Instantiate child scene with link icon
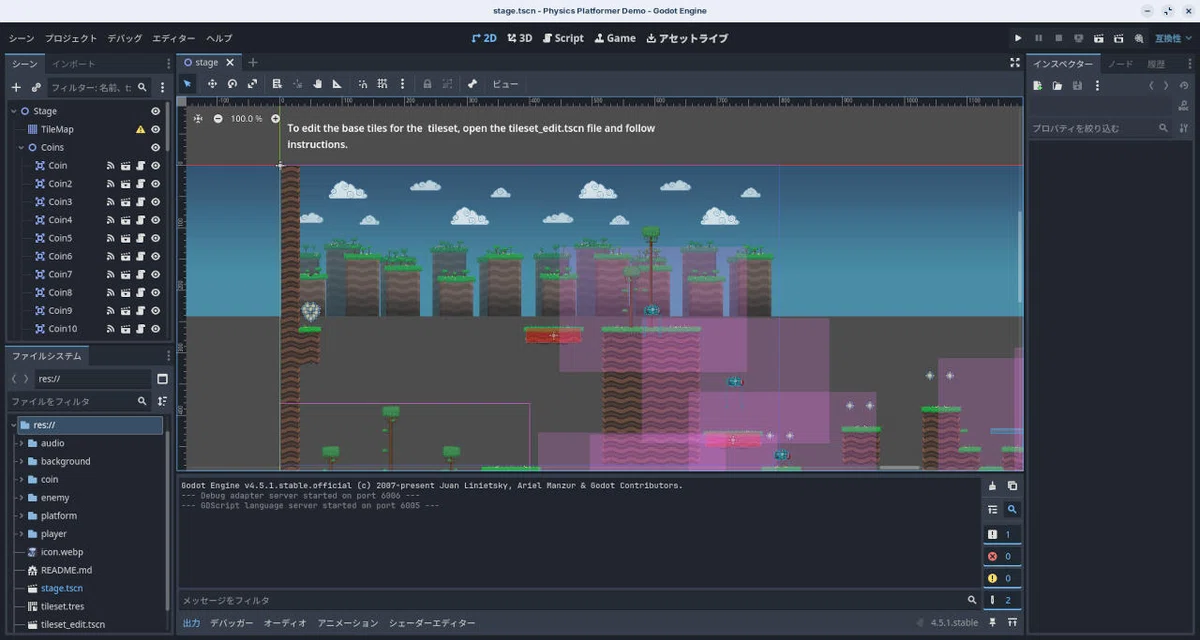This screenshot has height=640, width=1200. point(36,88)
